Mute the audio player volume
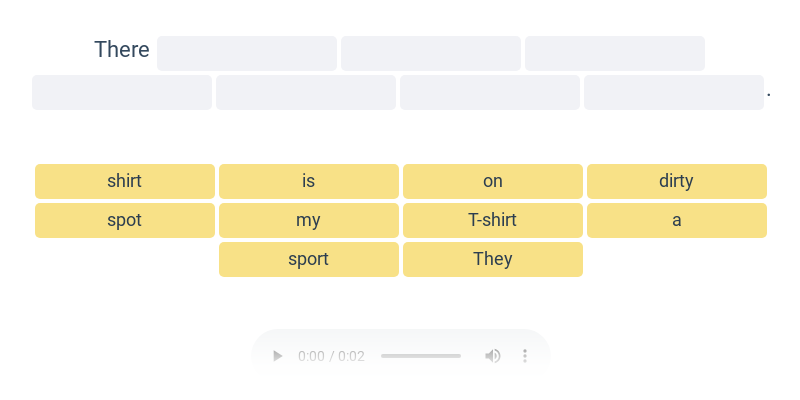This screenshot has width=800, height=400. pos(493,356)
